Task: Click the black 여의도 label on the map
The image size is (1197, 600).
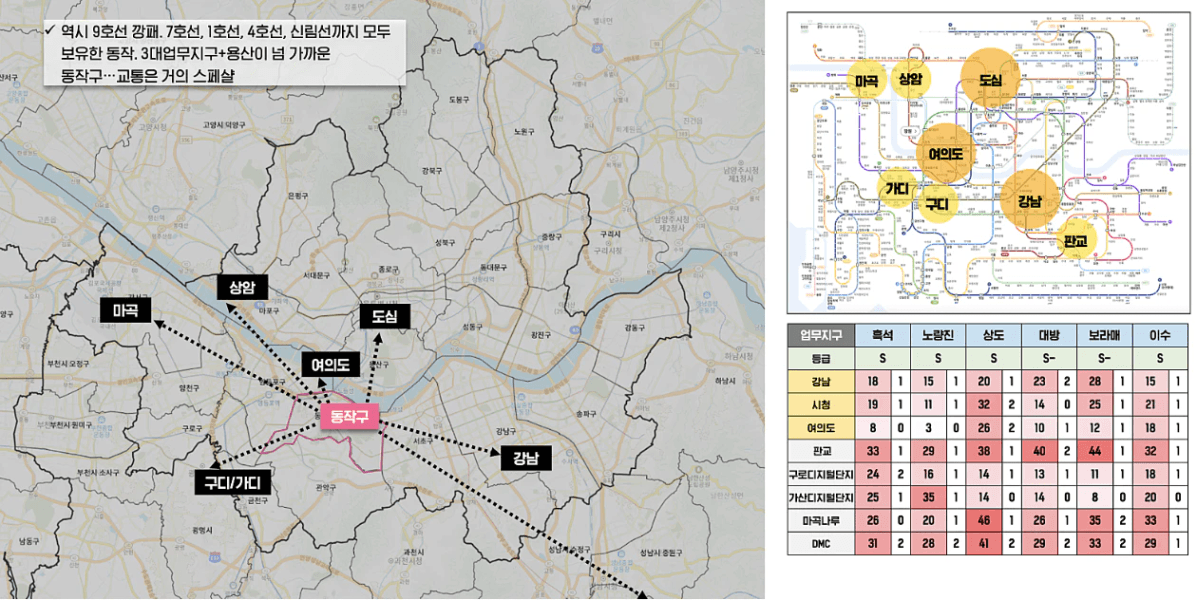Action: point(331,365)
